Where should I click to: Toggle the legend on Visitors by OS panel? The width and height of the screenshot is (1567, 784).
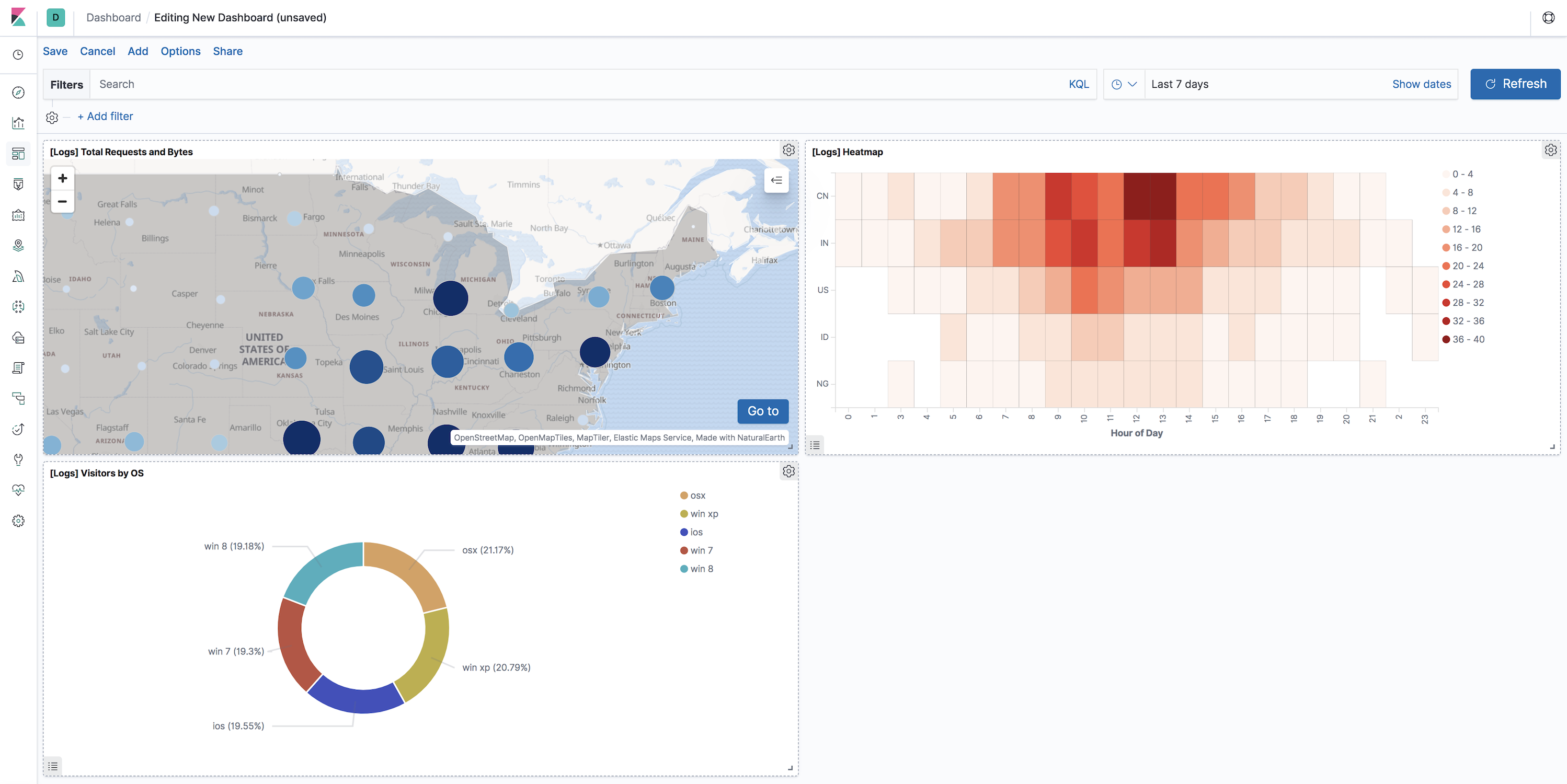[x=52, y=767]
